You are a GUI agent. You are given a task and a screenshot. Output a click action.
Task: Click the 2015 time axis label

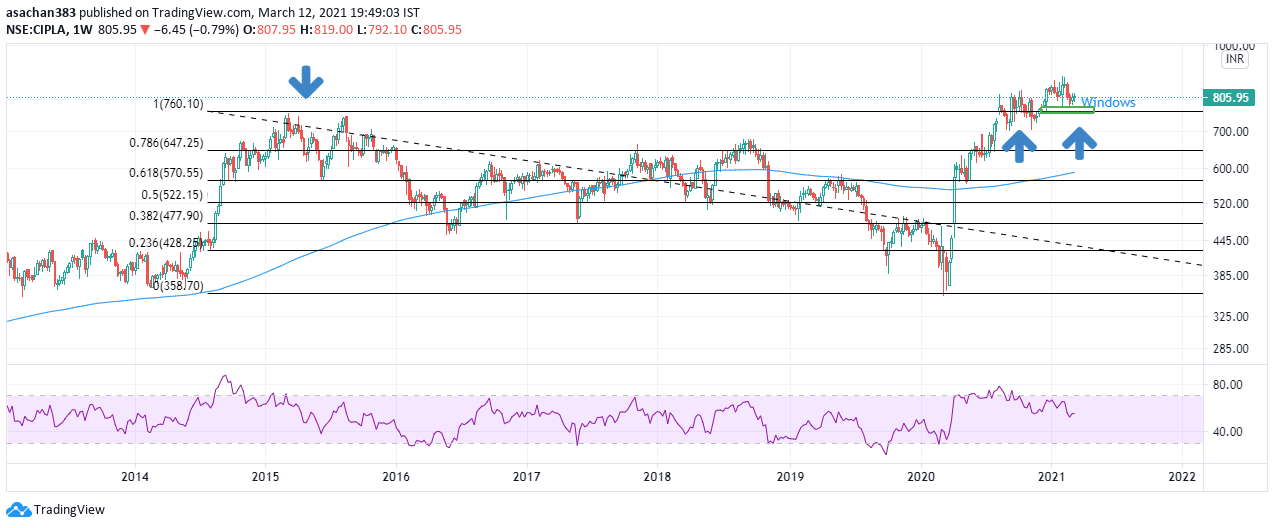click(265, 476)
